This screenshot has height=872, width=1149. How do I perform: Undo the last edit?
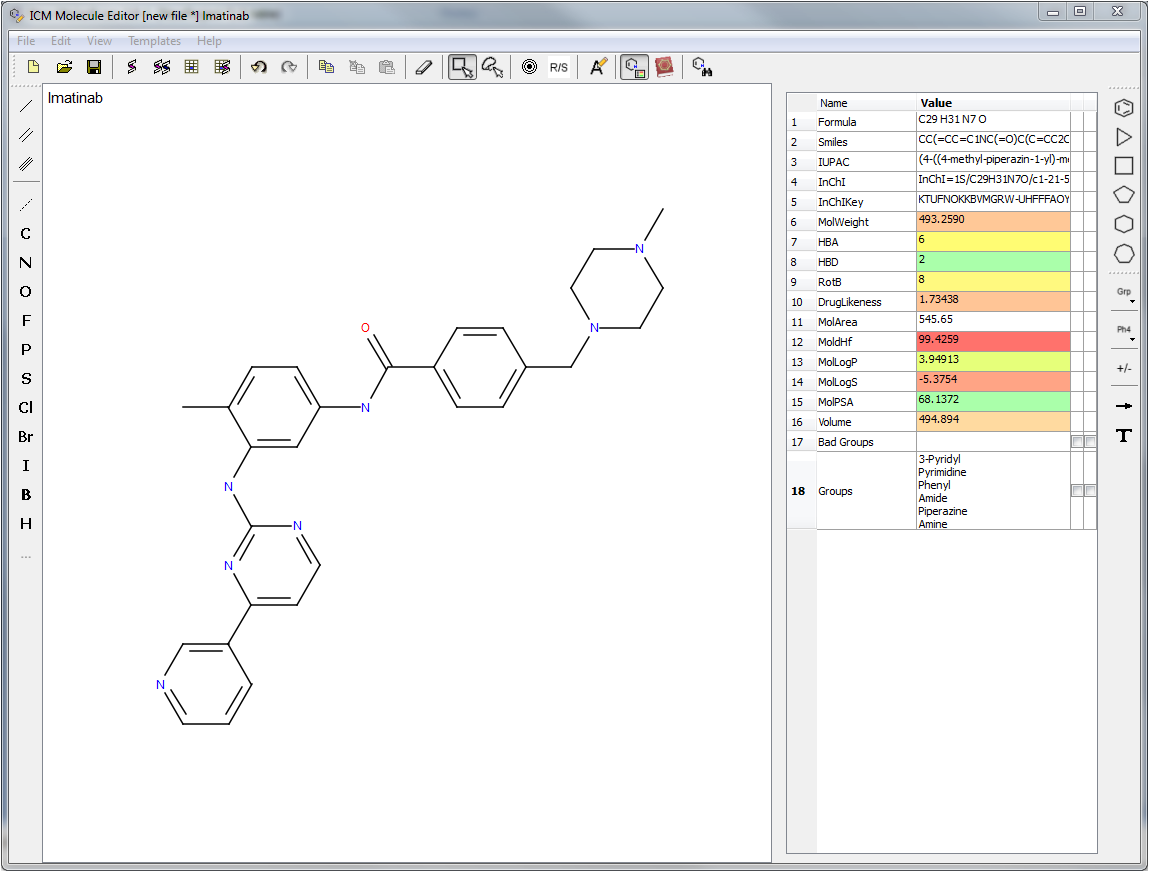point(259,67)
